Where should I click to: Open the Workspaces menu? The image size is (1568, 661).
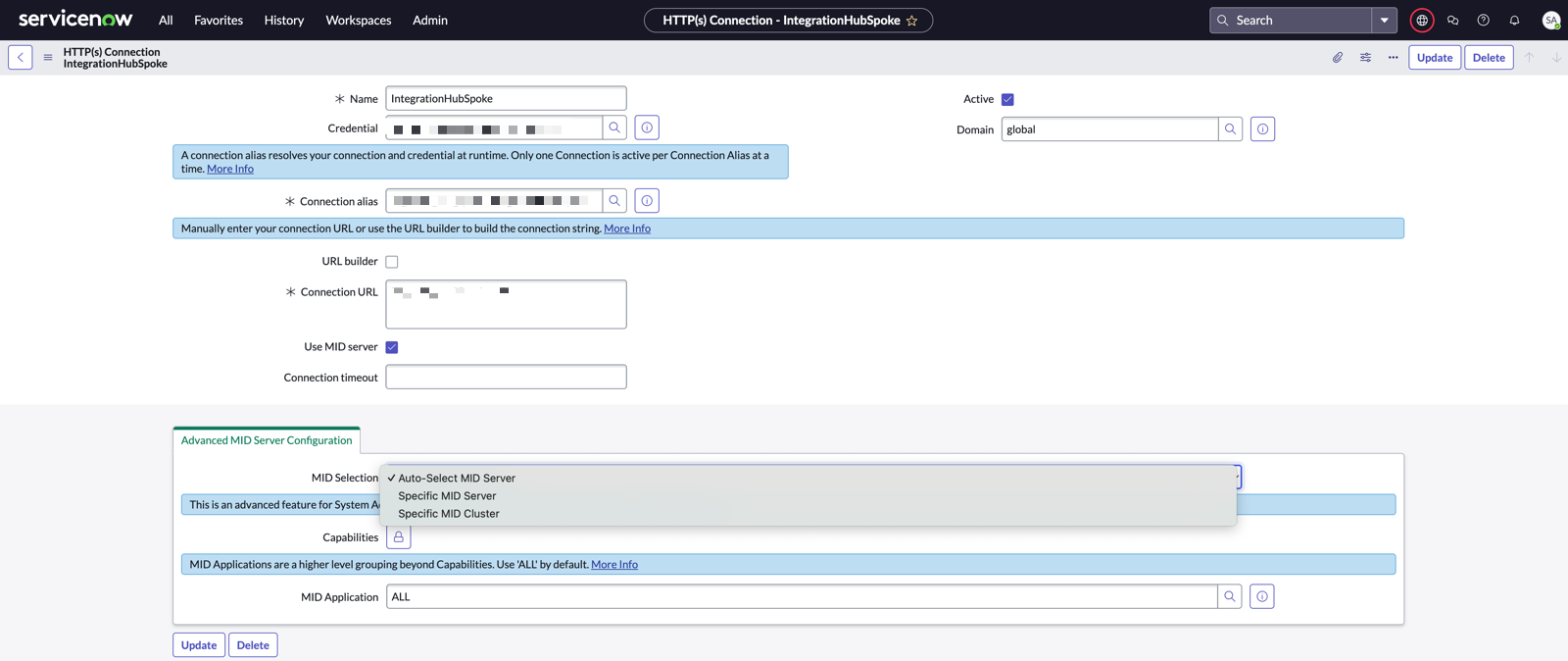(x=359, y=21)
